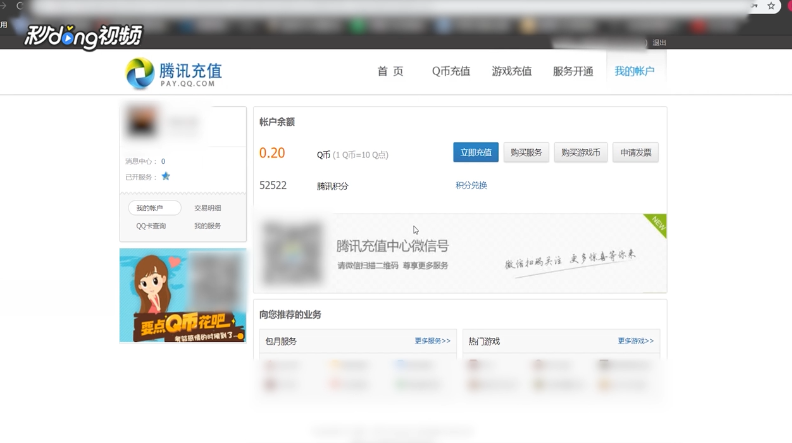Image resolution: width=792 pixels, height=443 pixels.
Task: Click 申请发票 button
Action: pos(635,152)
